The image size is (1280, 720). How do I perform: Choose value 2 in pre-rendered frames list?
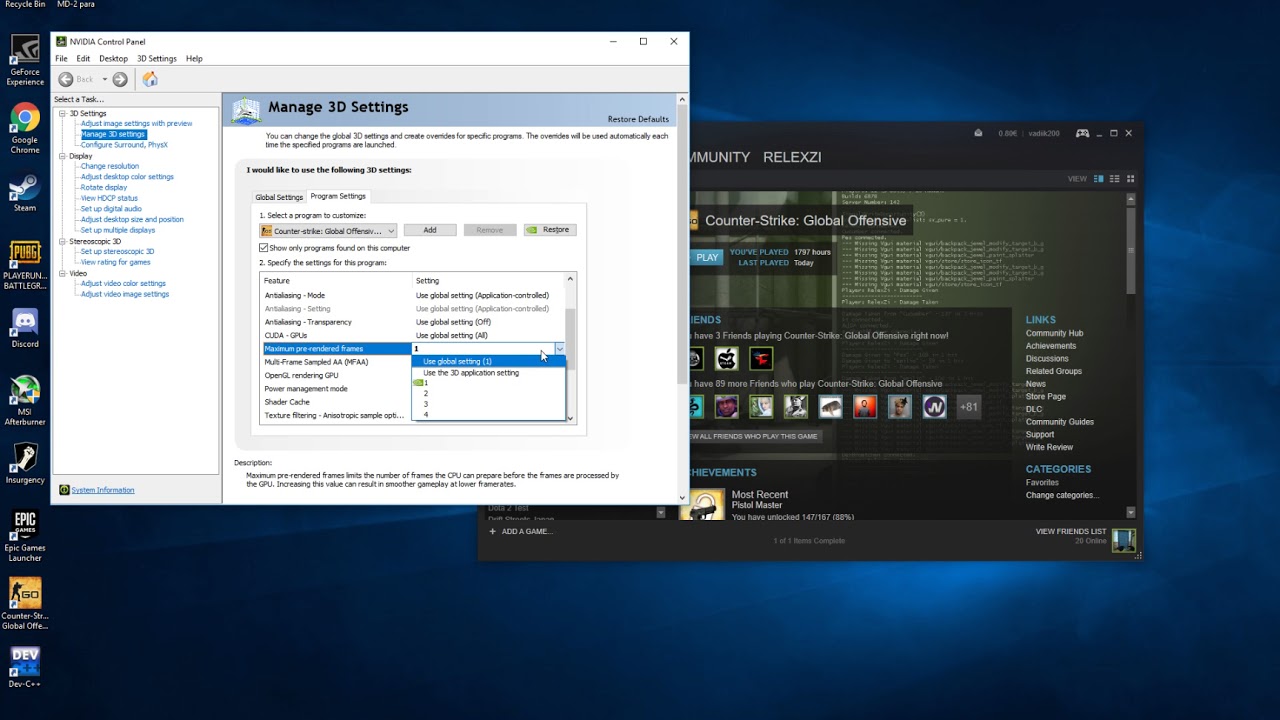click(x=488, y=393)
